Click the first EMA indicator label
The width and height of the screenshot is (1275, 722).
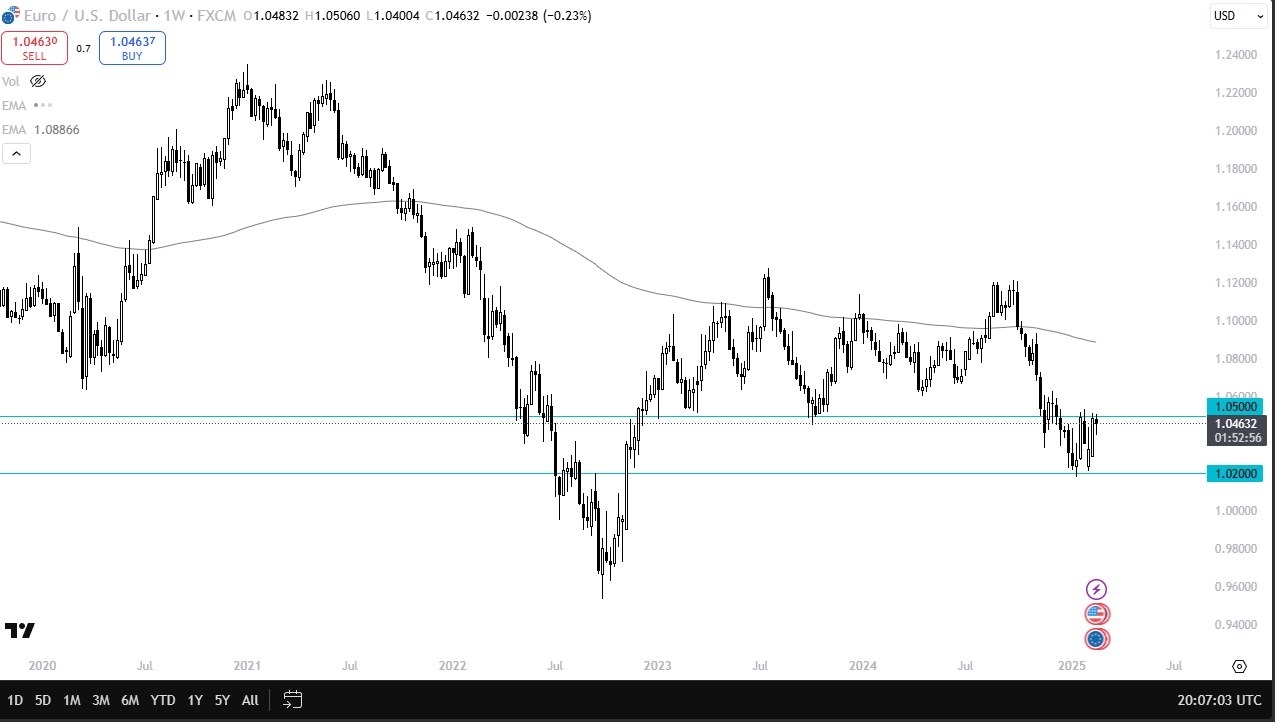click(x=13, y=105)
